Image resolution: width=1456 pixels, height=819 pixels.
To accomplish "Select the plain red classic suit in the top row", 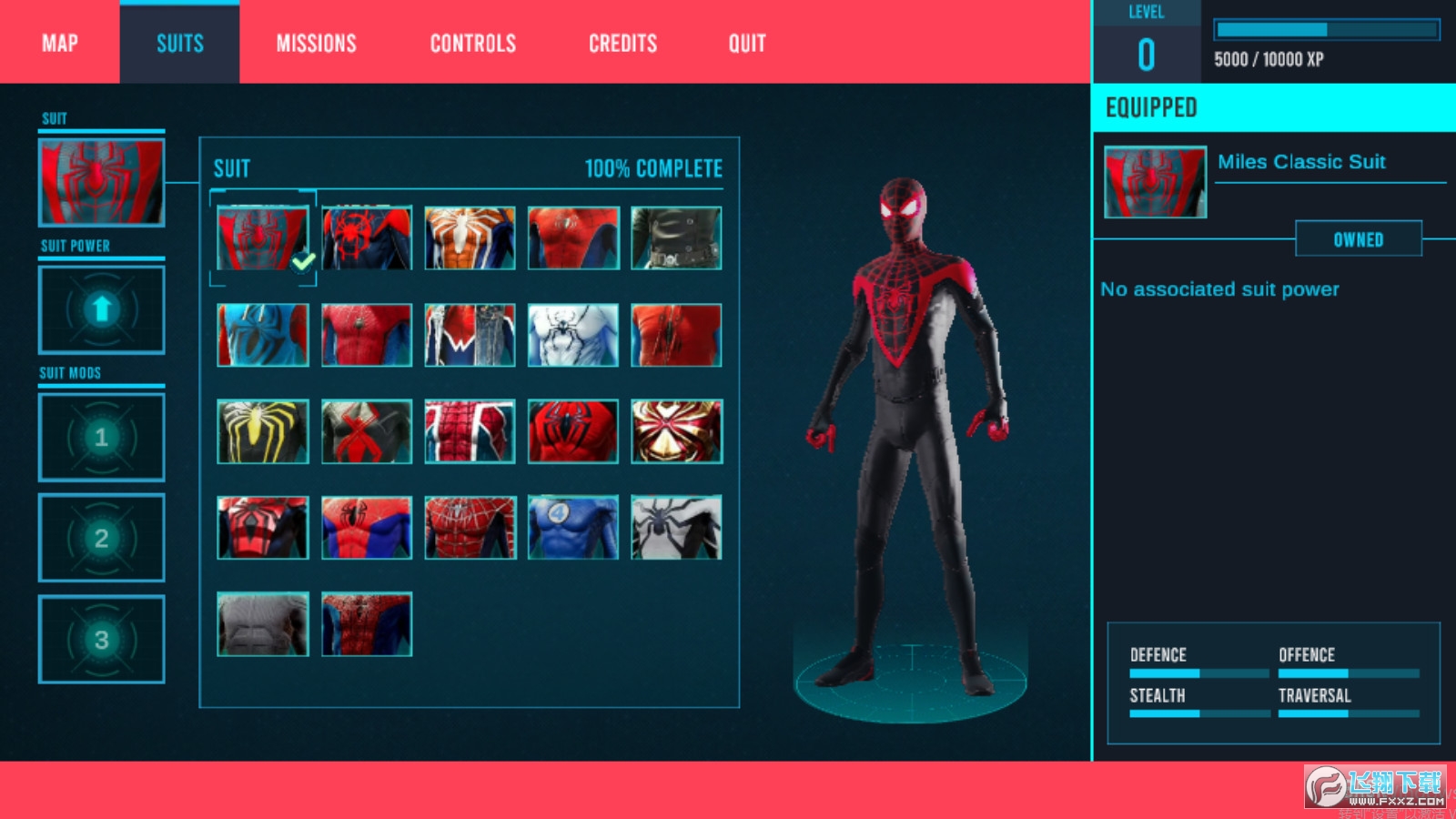I will coord(573,238).
